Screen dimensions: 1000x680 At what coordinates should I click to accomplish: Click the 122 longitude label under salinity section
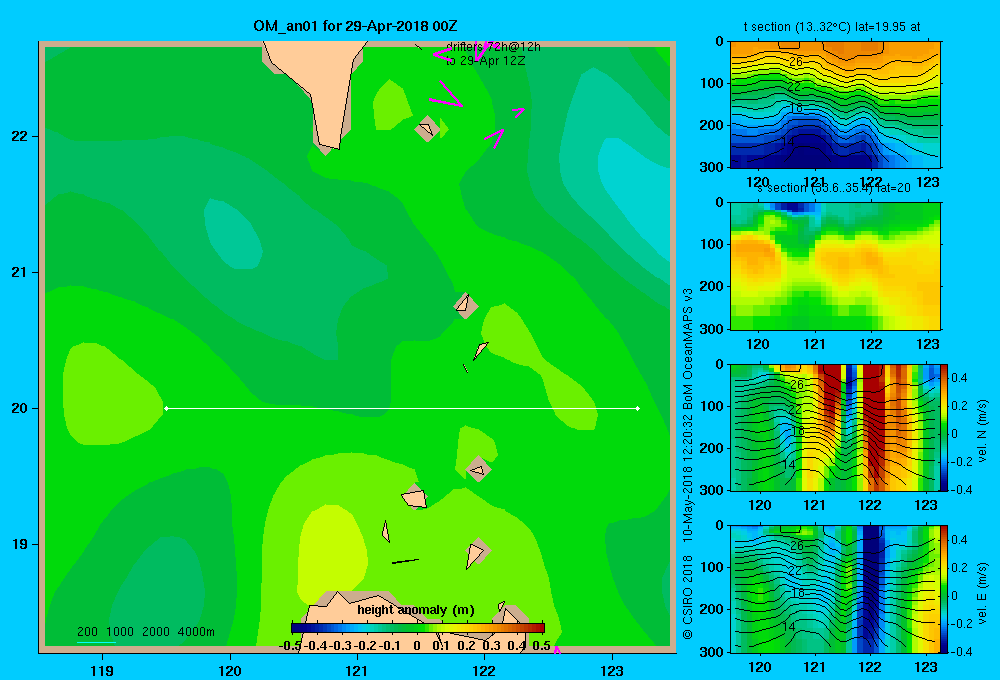click(x=871, y=344)
